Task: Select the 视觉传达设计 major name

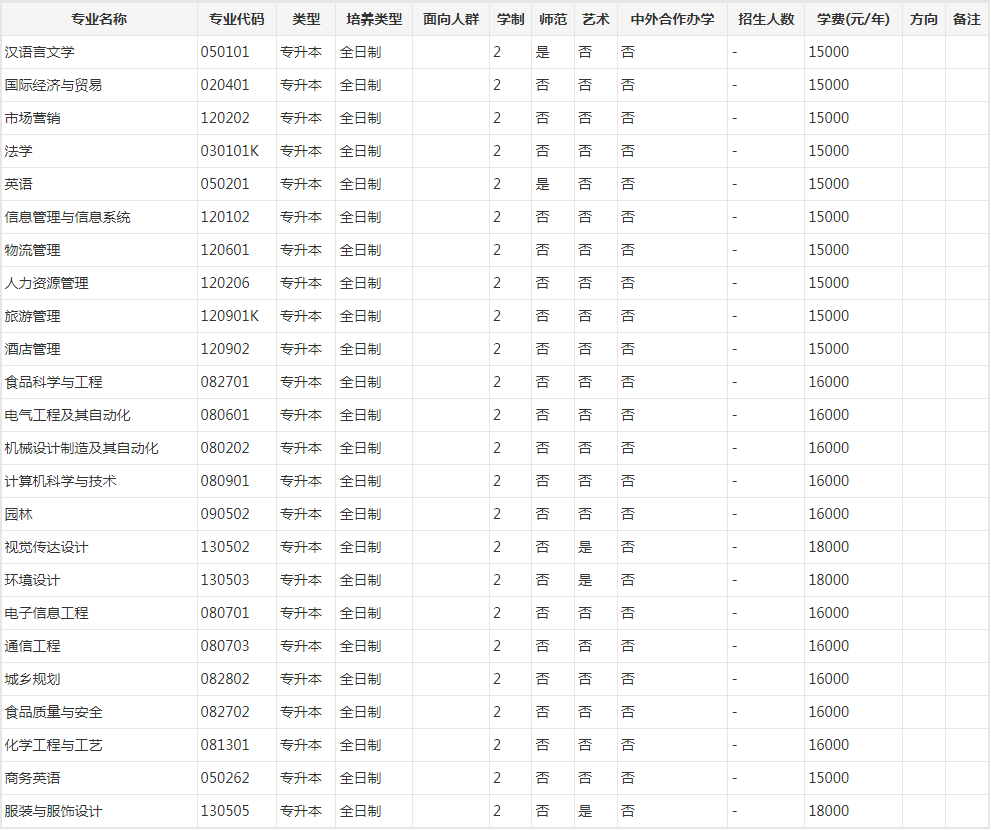Action: point(46,547)
